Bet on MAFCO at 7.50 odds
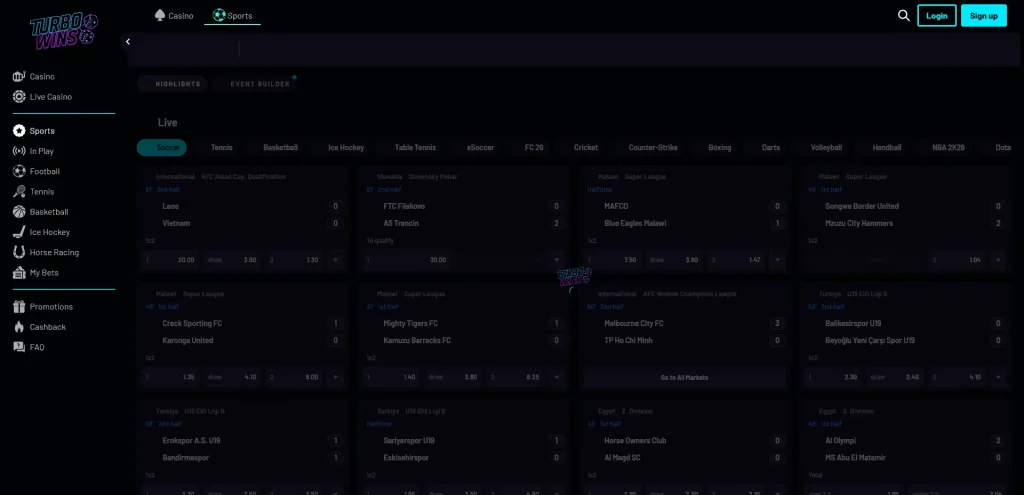This screenshot has width=1024, height=495. (x=613, y=260)
